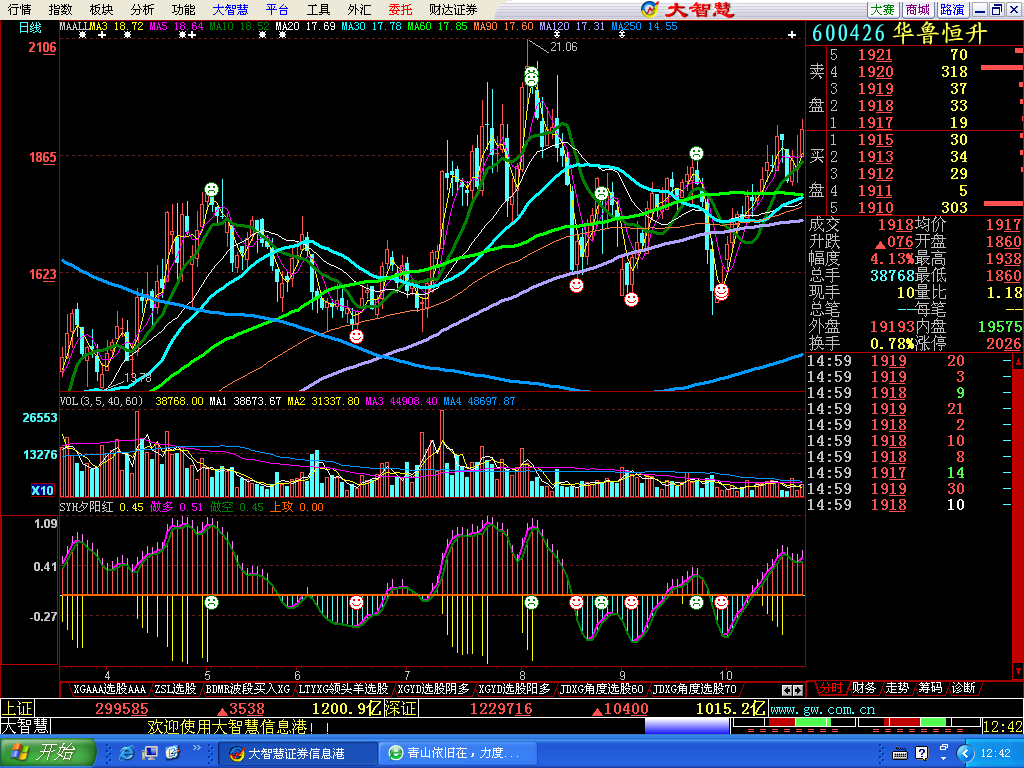The height and width of the screenshot is (768, 1024).
Task: Click the tick list vertical scrollbar track
Action: point(1017,516)
